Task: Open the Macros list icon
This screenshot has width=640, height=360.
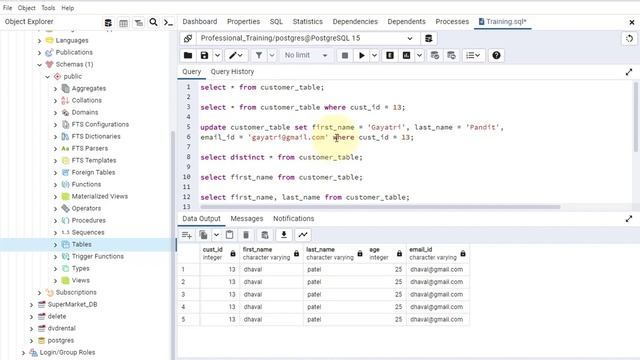Action: tap(473, 55)
